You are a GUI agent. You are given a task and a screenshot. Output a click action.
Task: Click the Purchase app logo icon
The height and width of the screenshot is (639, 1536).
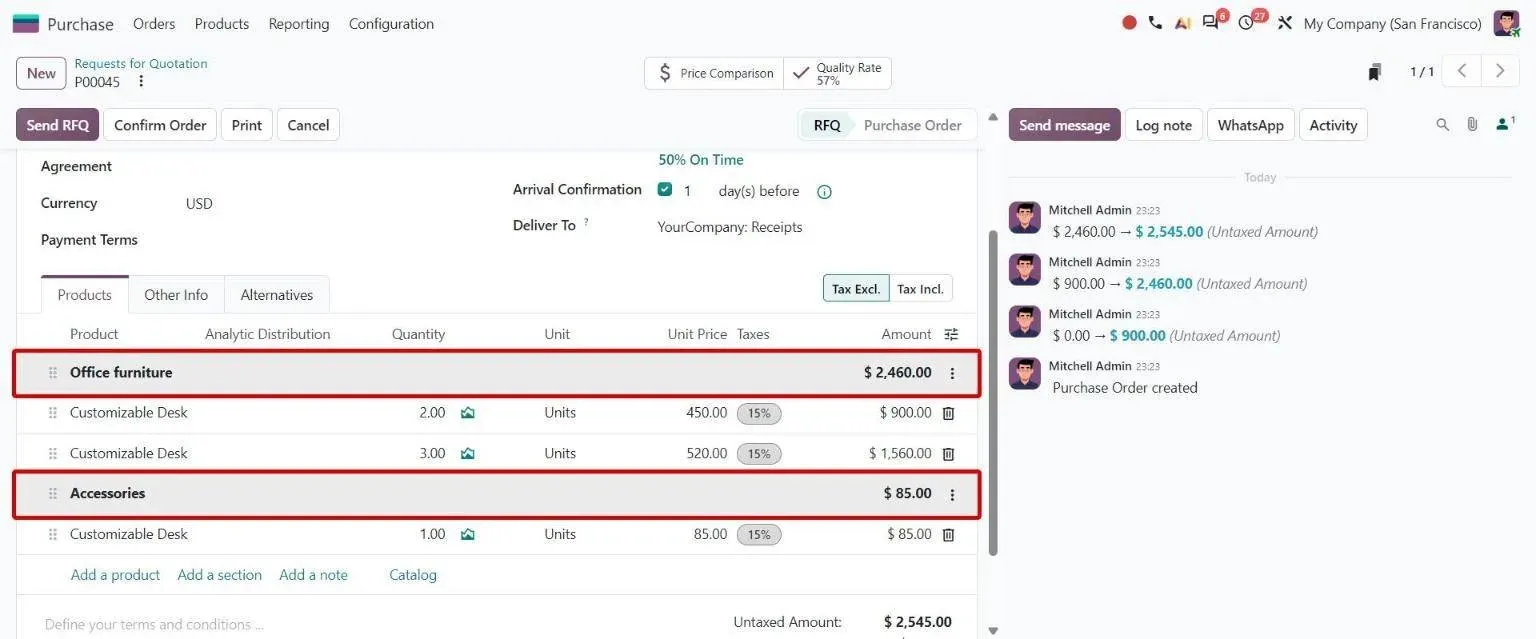click(25, 23)
